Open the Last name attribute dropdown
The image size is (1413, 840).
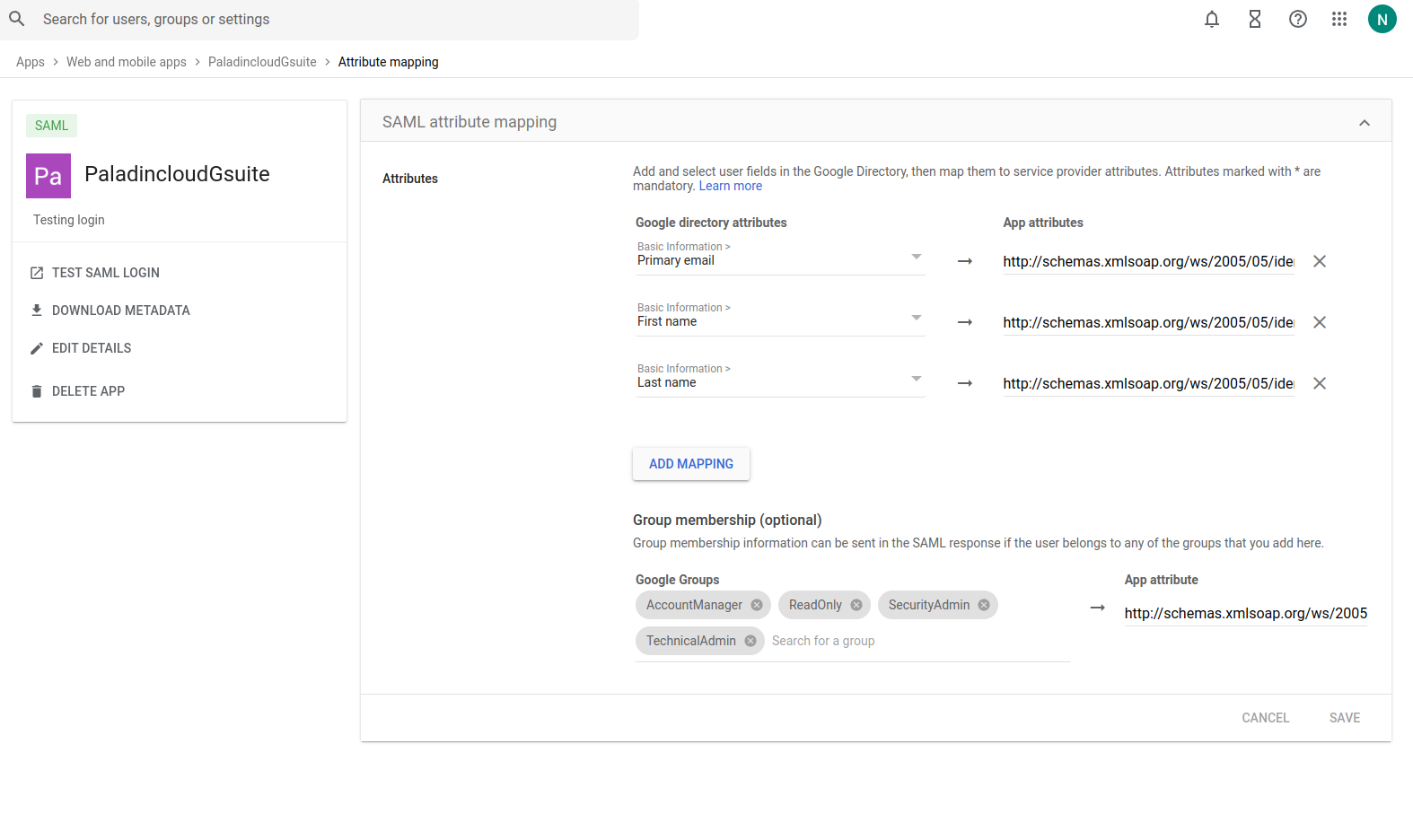[780, 378]
